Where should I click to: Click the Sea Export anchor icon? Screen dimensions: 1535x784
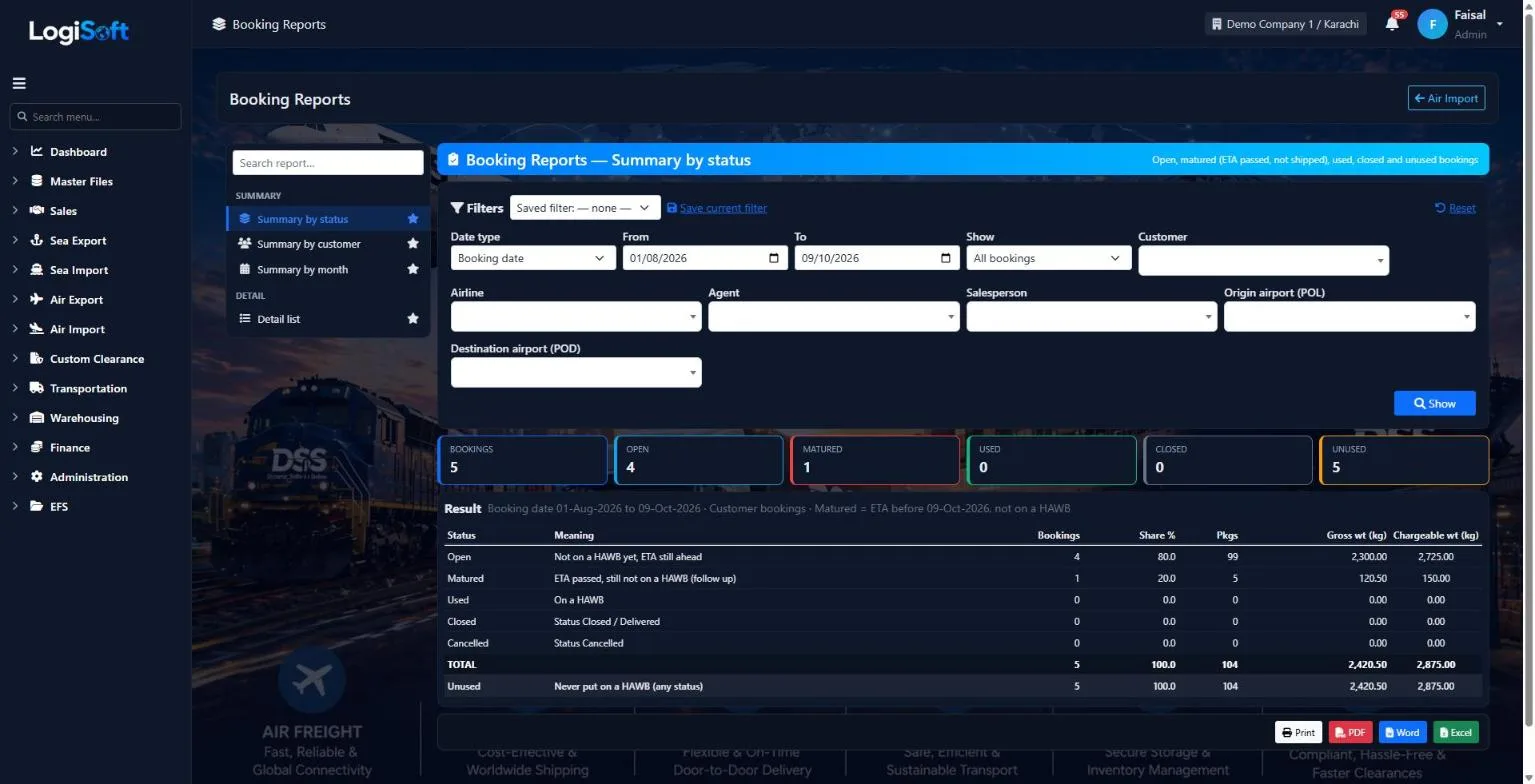(37, 240)
